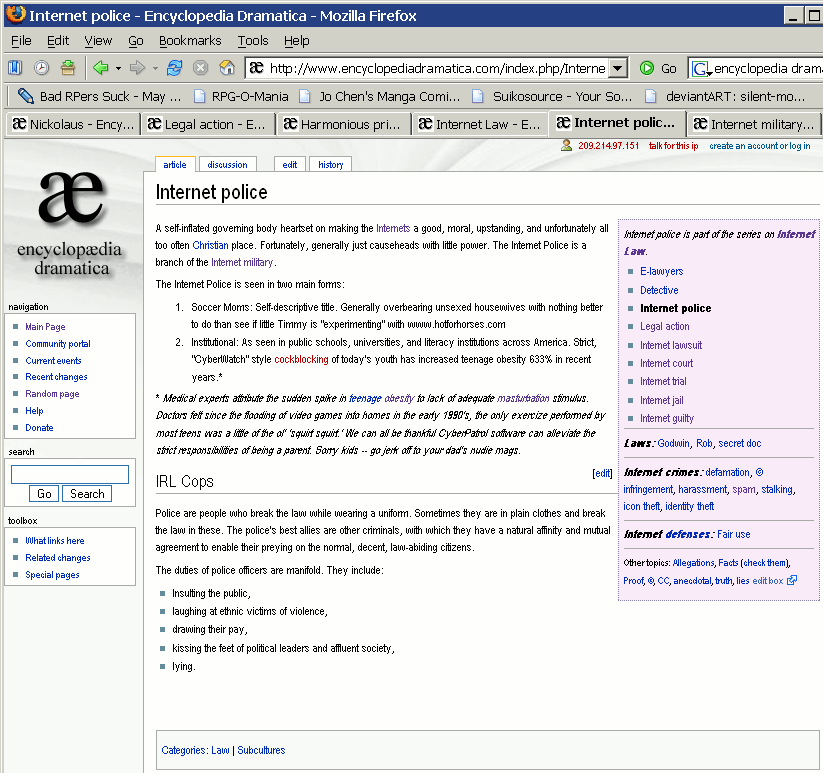Image resolution: width=823 pixels, height=773 pixels.
Task: Reload the current page
Action: [174, 68]
